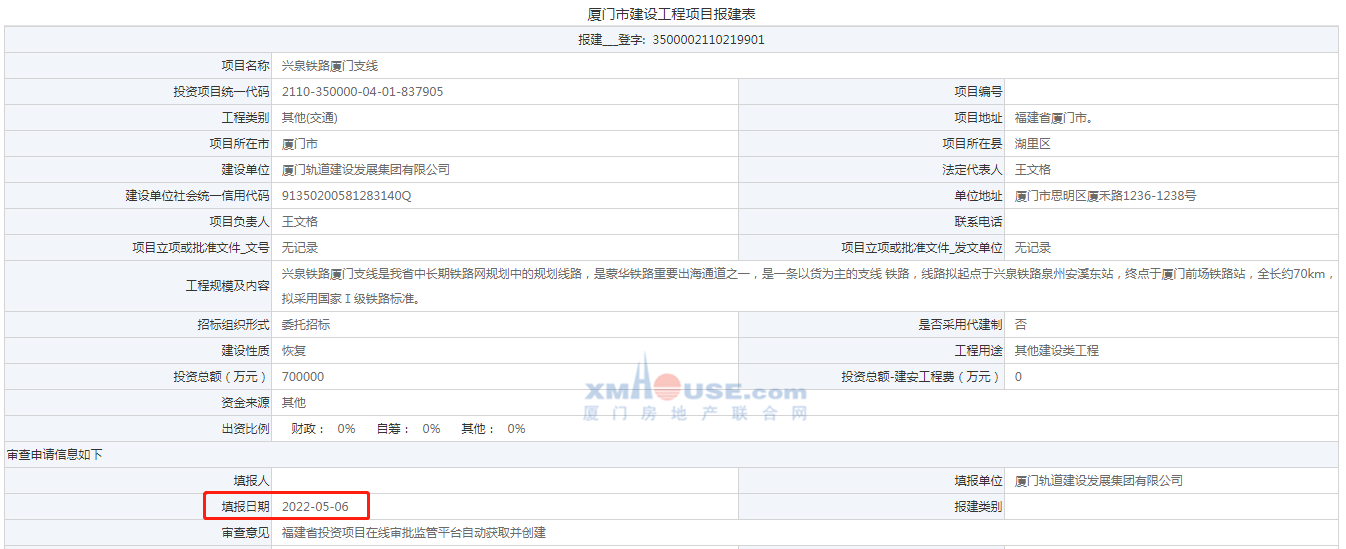
Task: Click the 单位地址 value 厦禾路1236-1238号
Action: point(1105,196)
